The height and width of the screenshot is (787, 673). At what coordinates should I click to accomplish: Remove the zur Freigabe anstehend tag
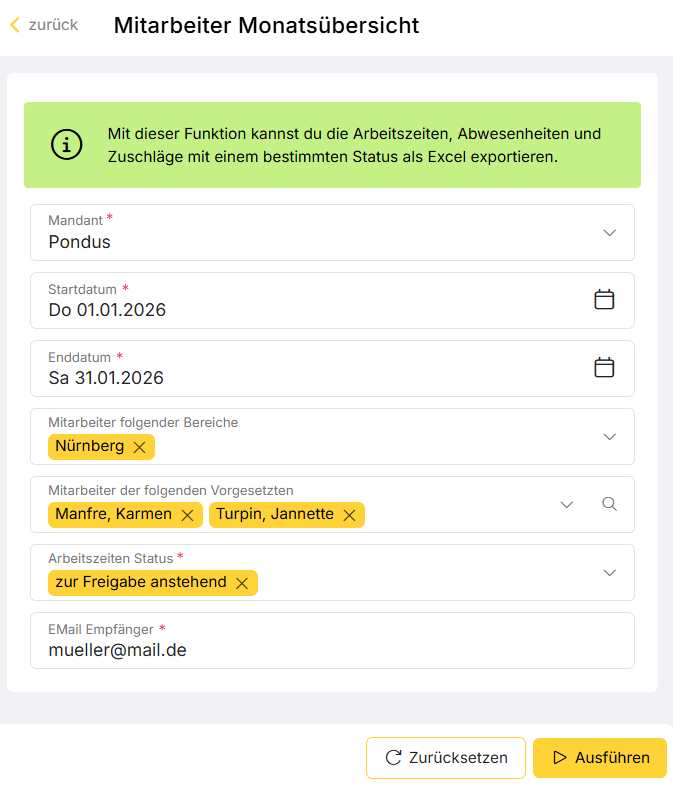[242, 583]
